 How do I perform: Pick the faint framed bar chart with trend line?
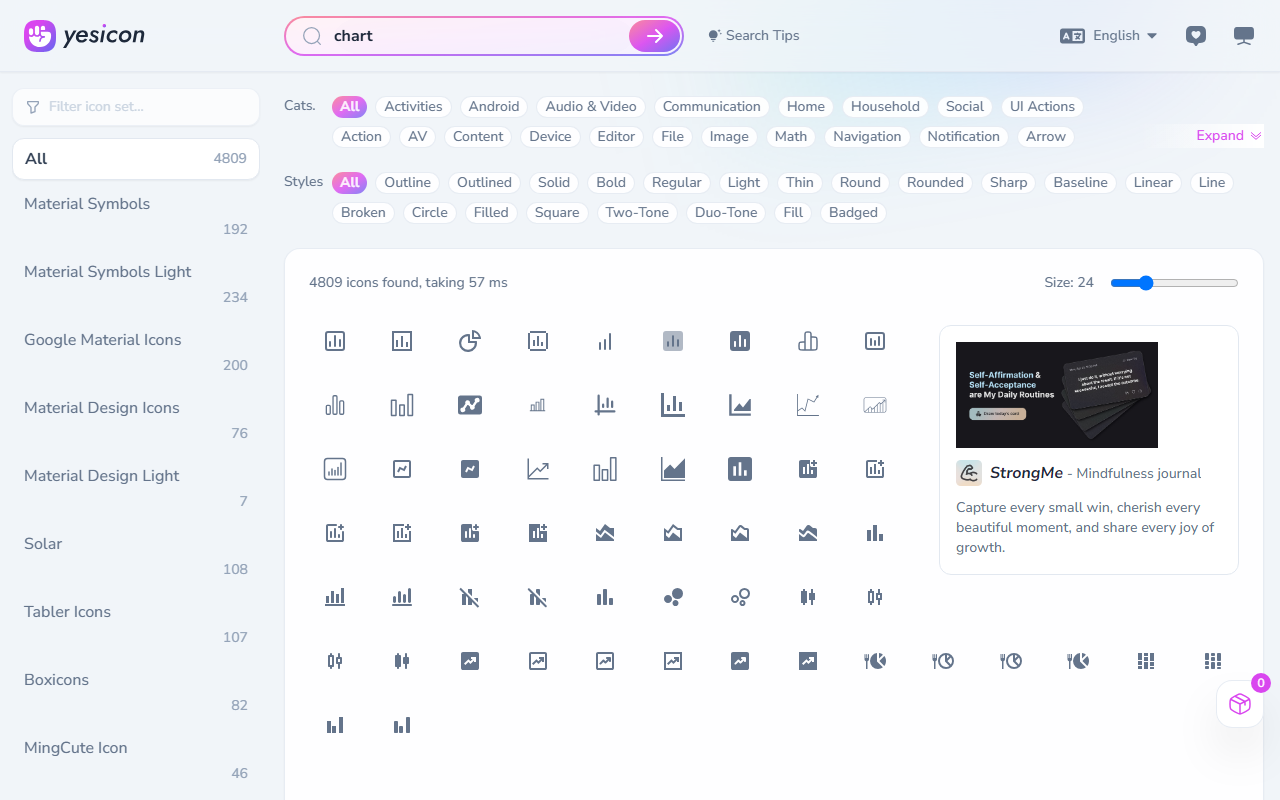point(875,405)
